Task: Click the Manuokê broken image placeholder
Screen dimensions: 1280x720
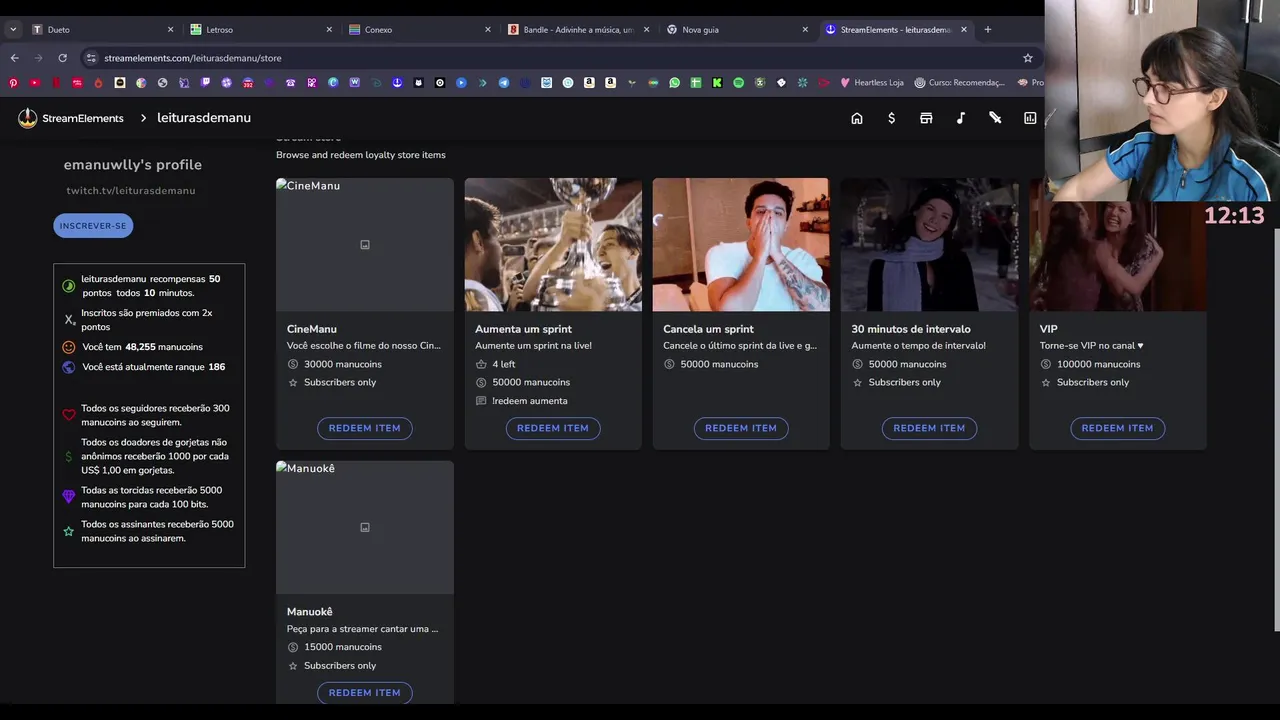Action: [x=365, y=527]
